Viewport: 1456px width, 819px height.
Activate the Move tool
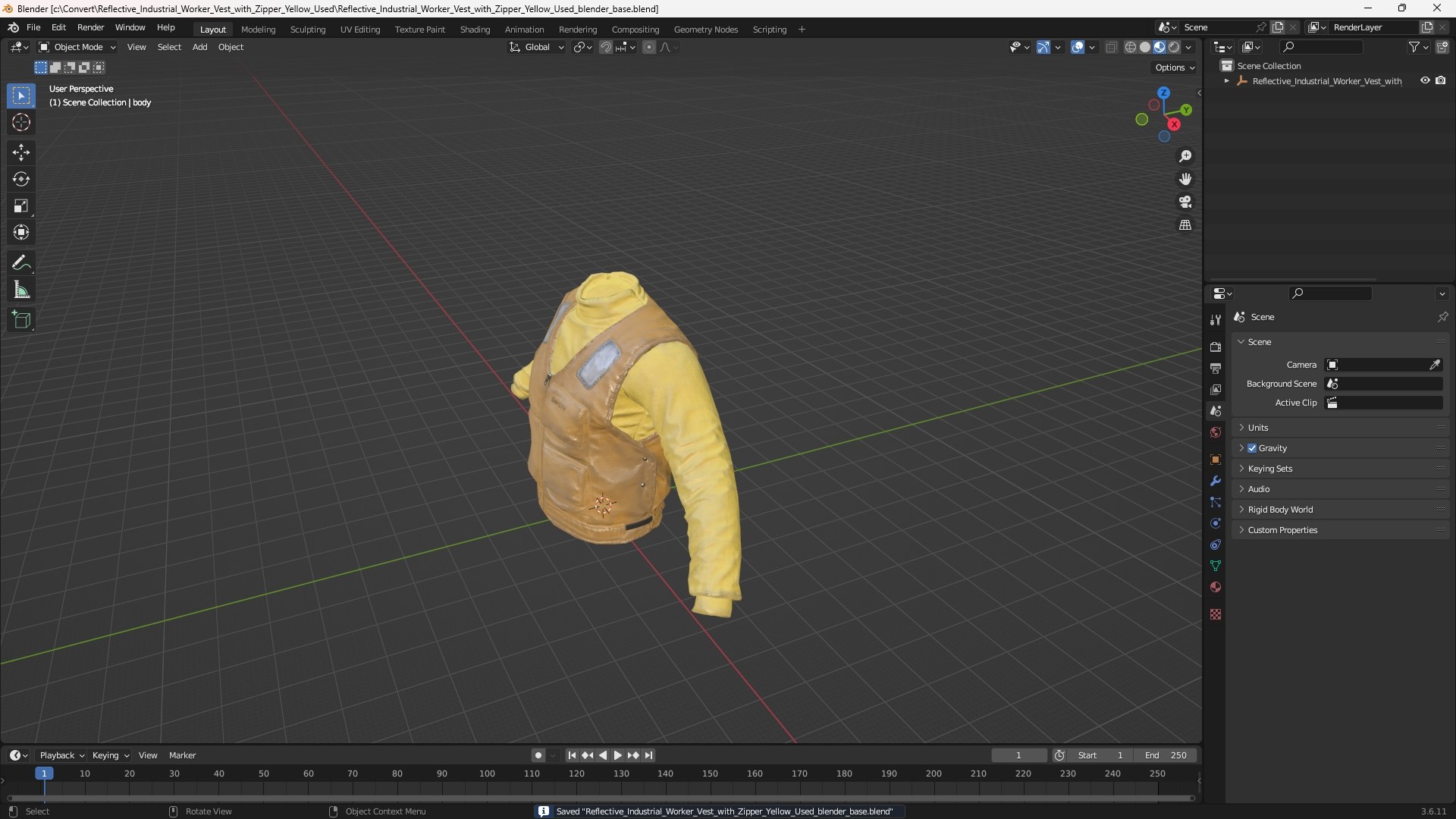pos(21,152)
